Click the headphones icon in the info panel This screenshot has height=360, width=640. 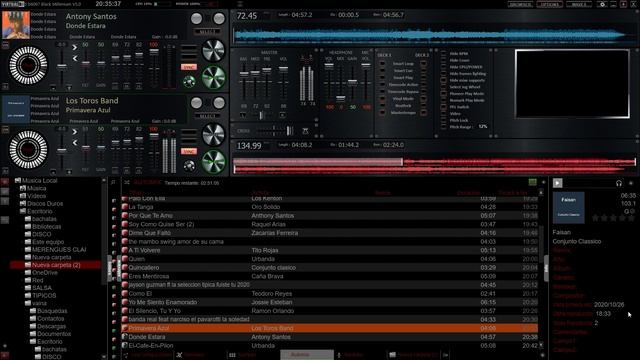(619, 184)
